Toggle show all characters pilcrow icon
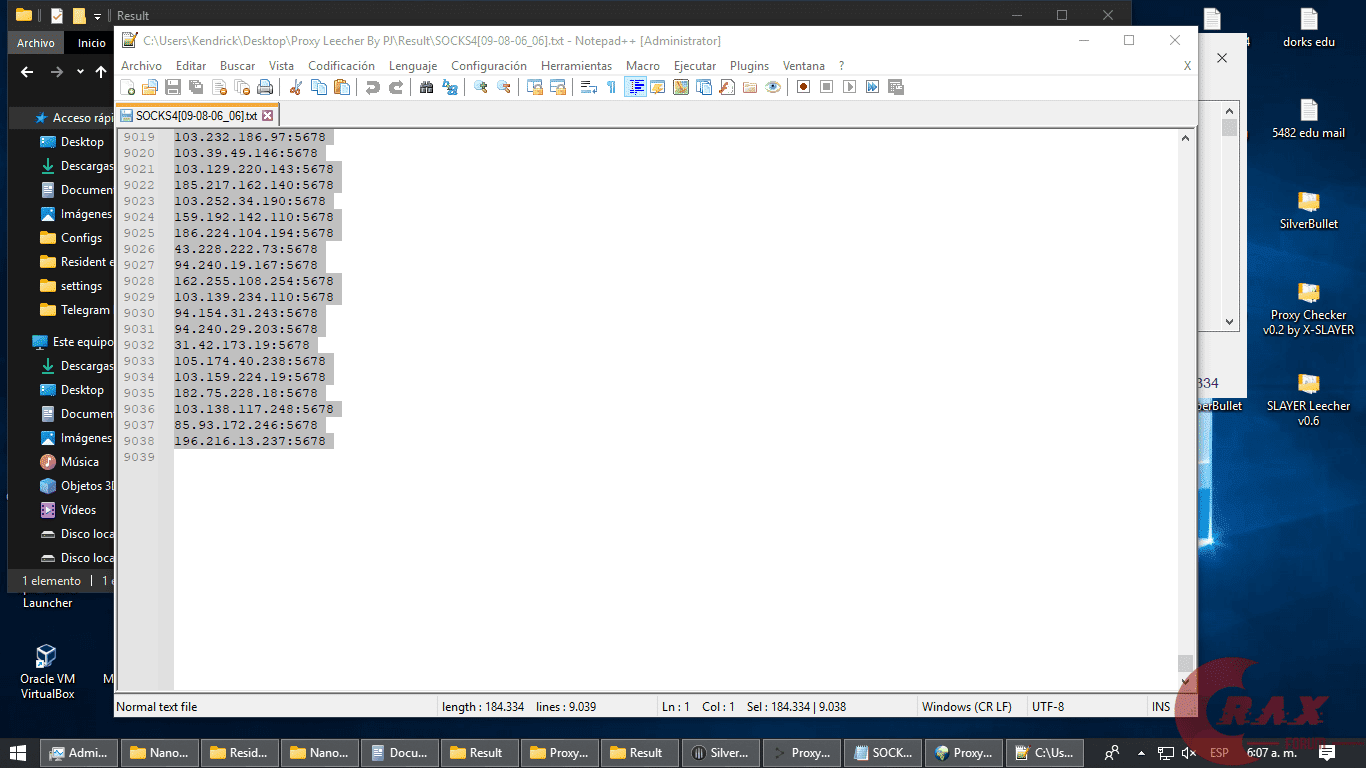Screen dimensions: 1366x768 pyautogui.click(x=611, y=87)
